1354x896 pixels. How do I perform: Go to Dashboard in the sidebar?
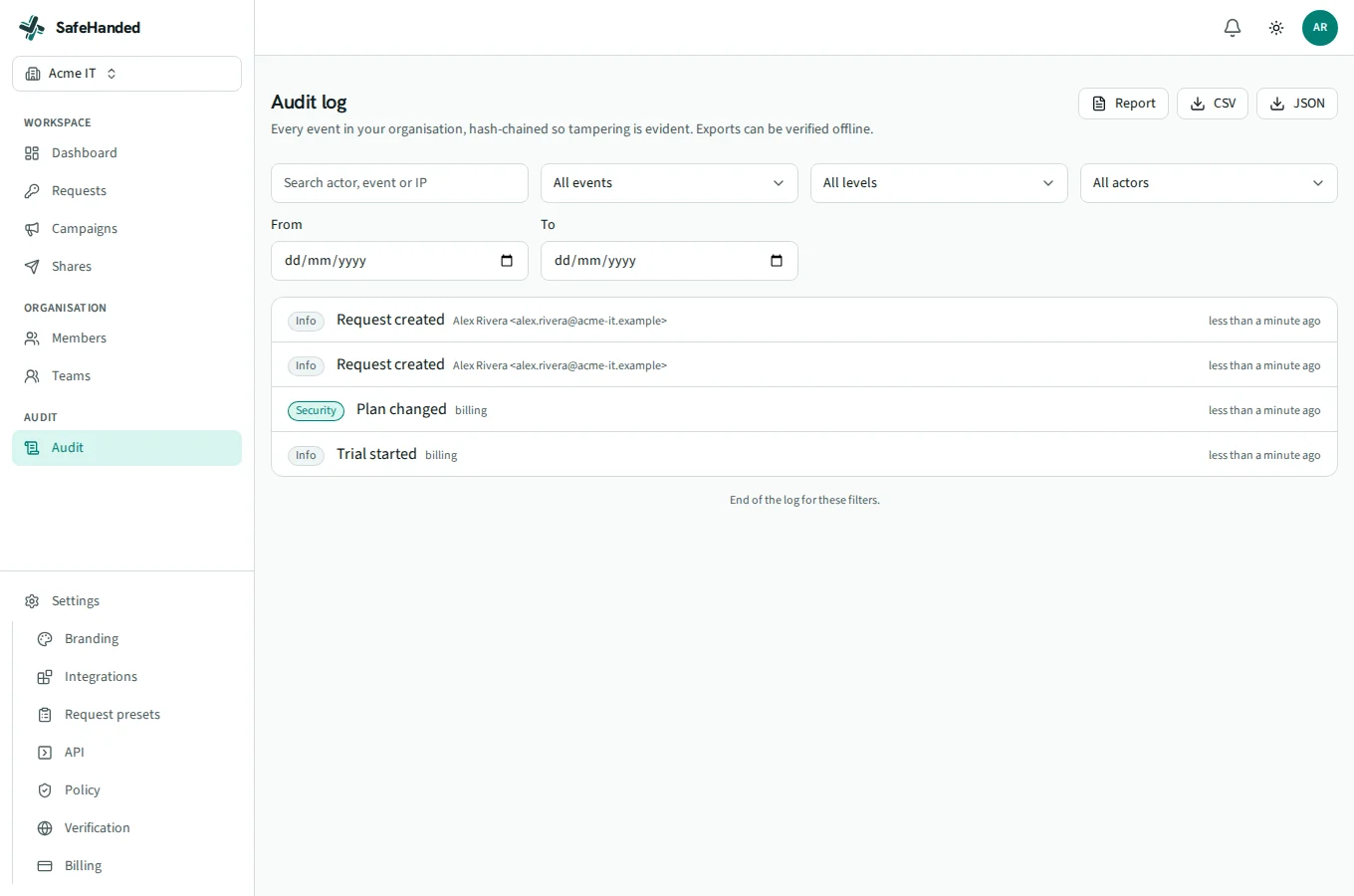(x=126, y=153)
